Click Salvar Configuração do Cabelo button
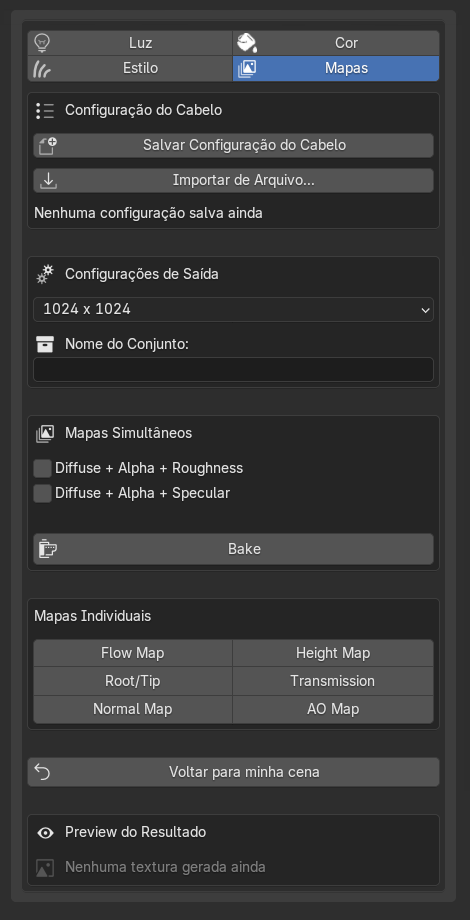Viewport: 470px width, 920px height. point(234,146)
